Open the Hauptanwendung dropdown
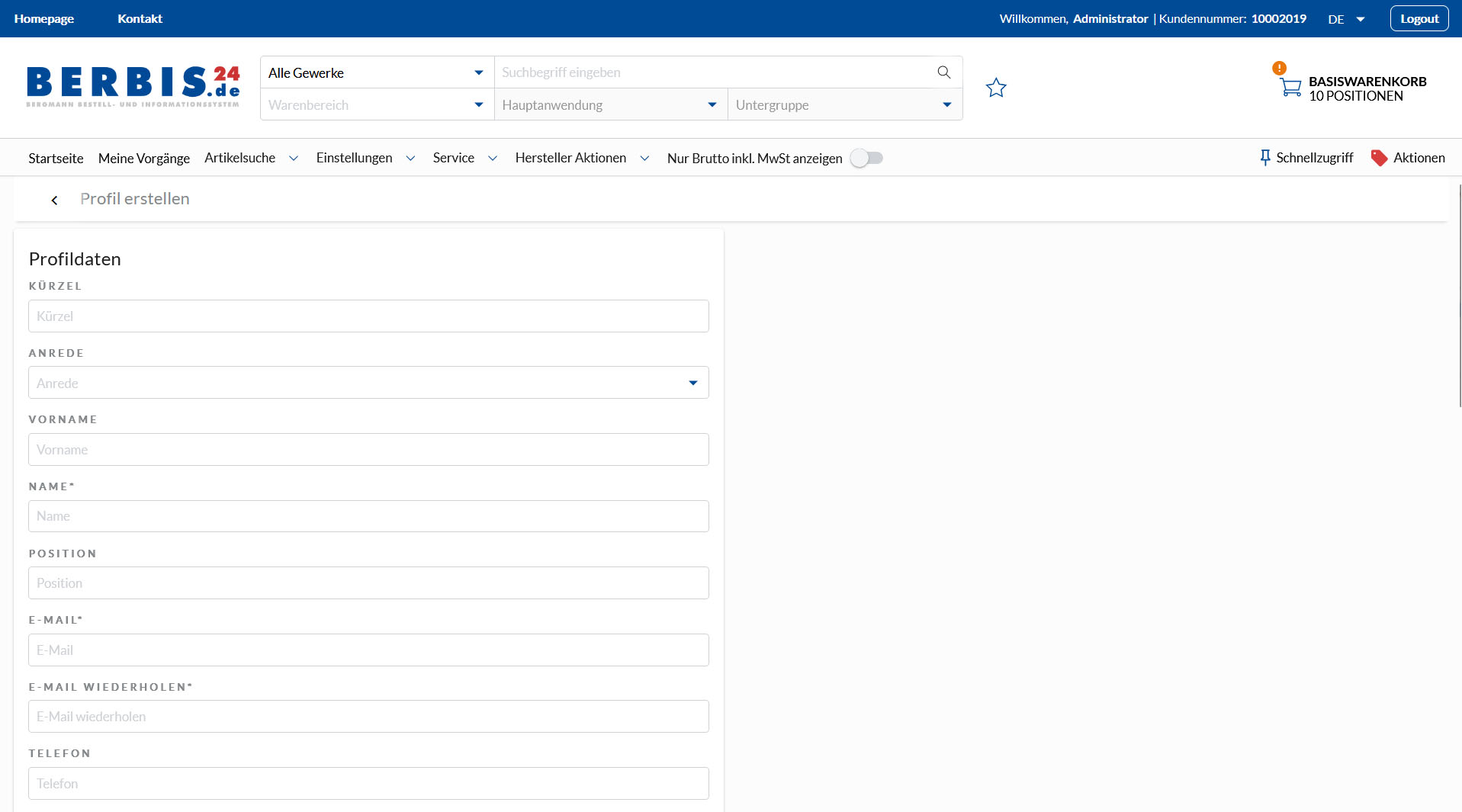Screen dimensions: 1462x812 [610, 104]
